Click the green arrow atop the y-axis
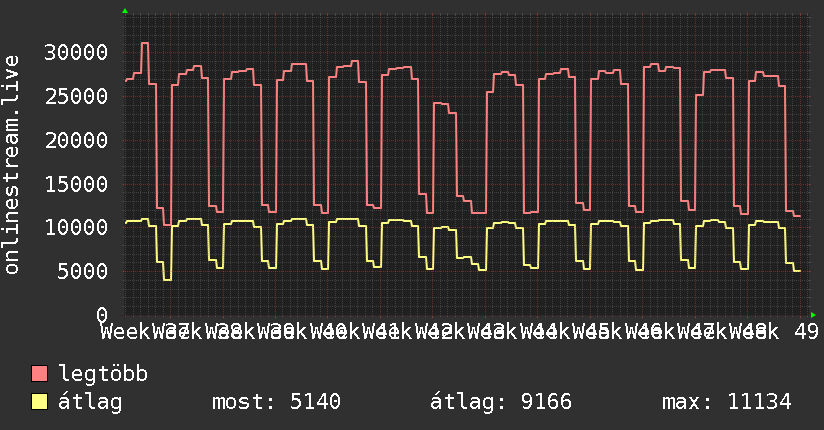Viewport: 824px width, 430px height. pos(125,11)
